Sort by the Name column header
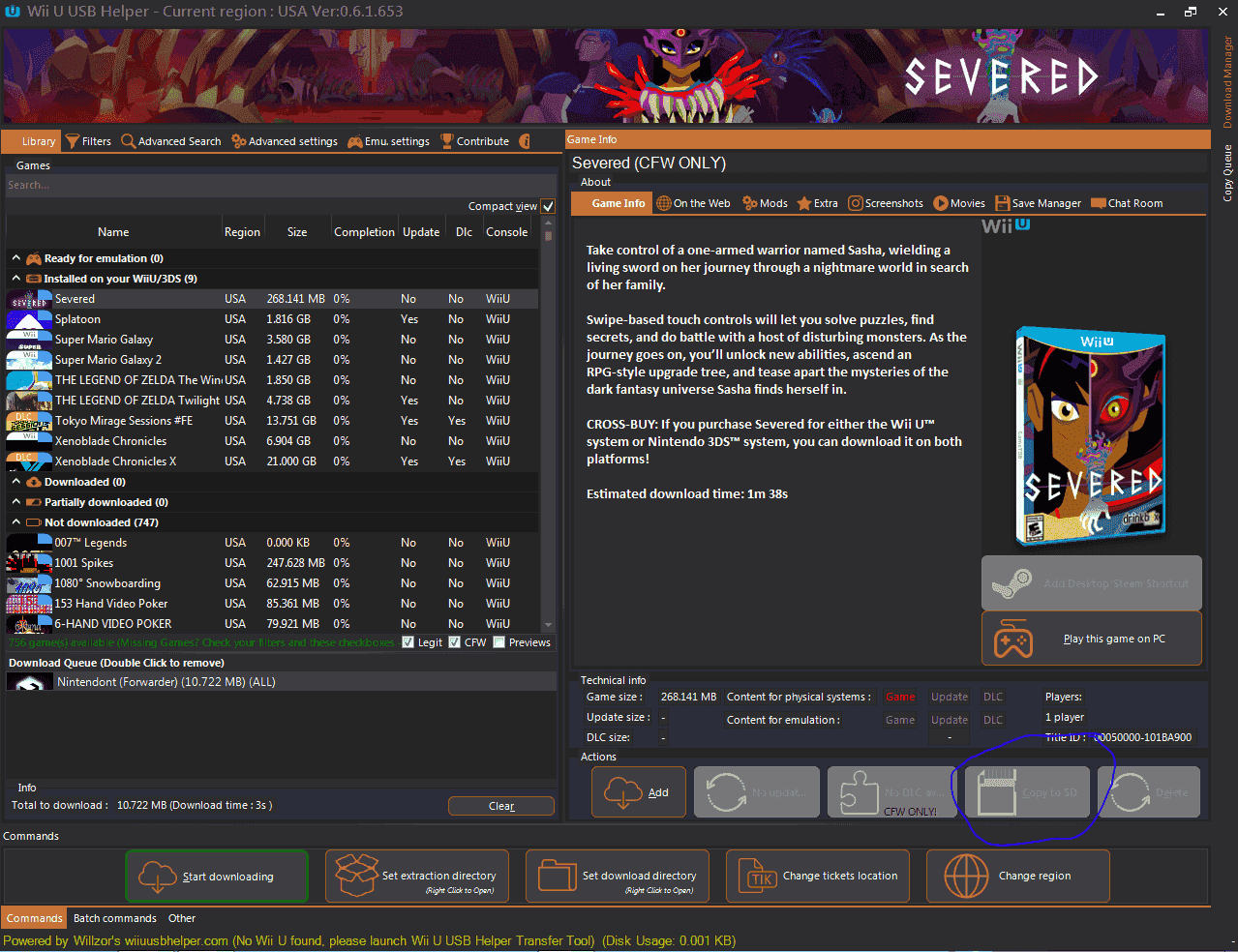Image resolution: width=1238 pixels, height=952 pixels. tap(113, 232)
